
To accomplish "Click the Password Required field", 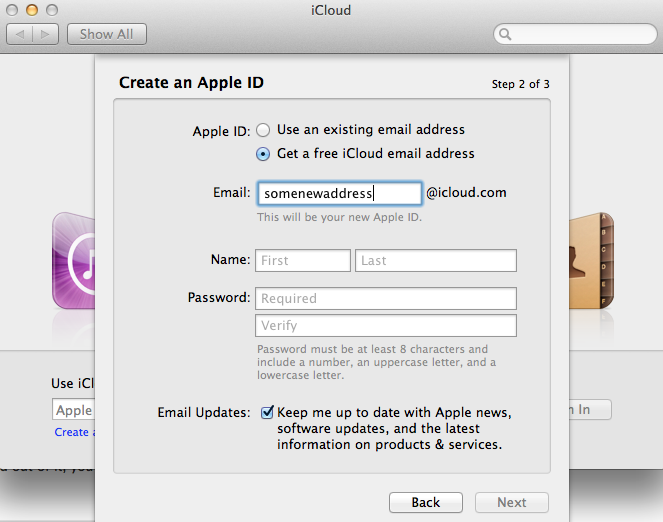I will [386, 298].
